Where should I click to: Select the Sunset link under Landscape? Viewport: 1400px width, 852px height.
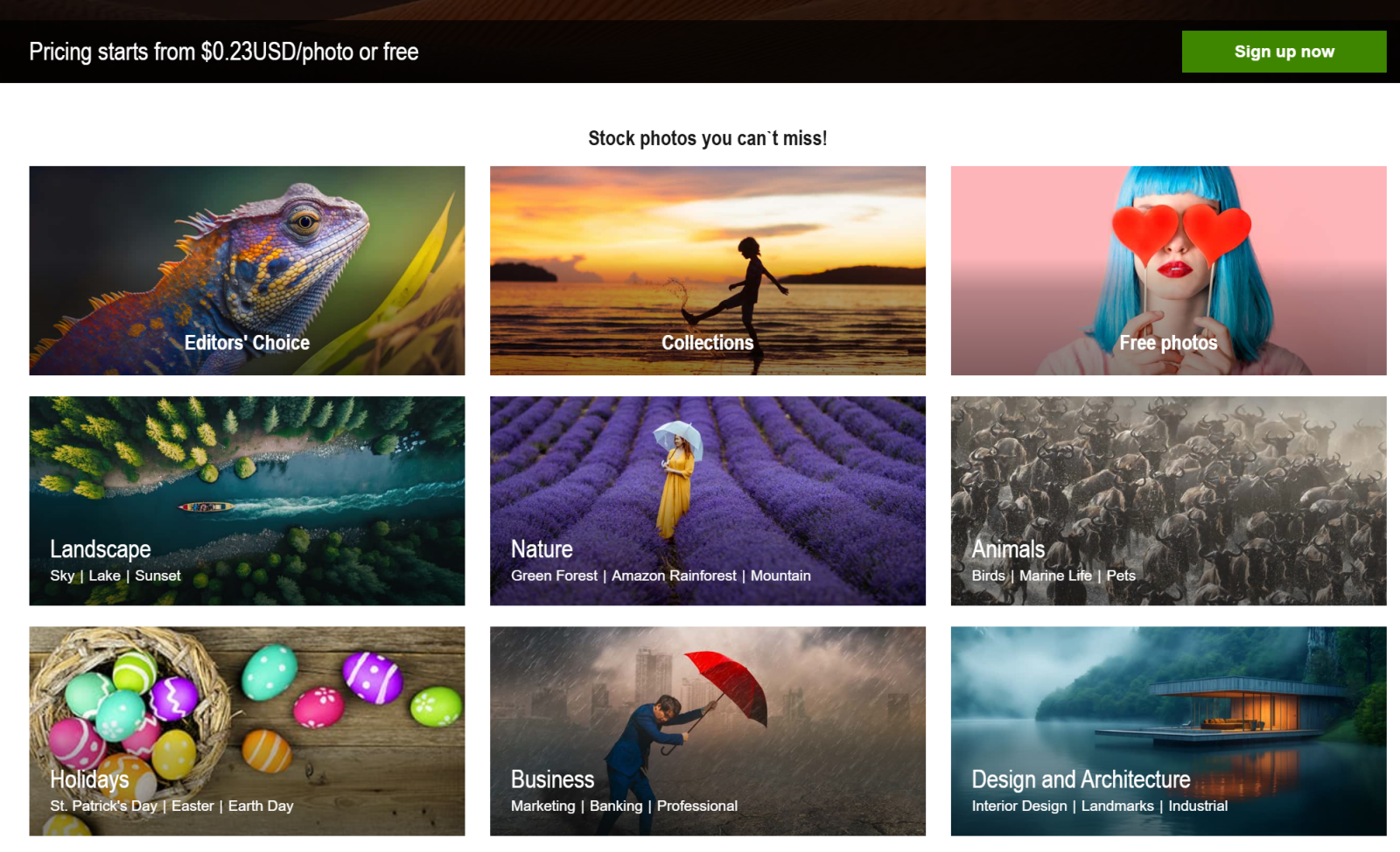point(157,576)
